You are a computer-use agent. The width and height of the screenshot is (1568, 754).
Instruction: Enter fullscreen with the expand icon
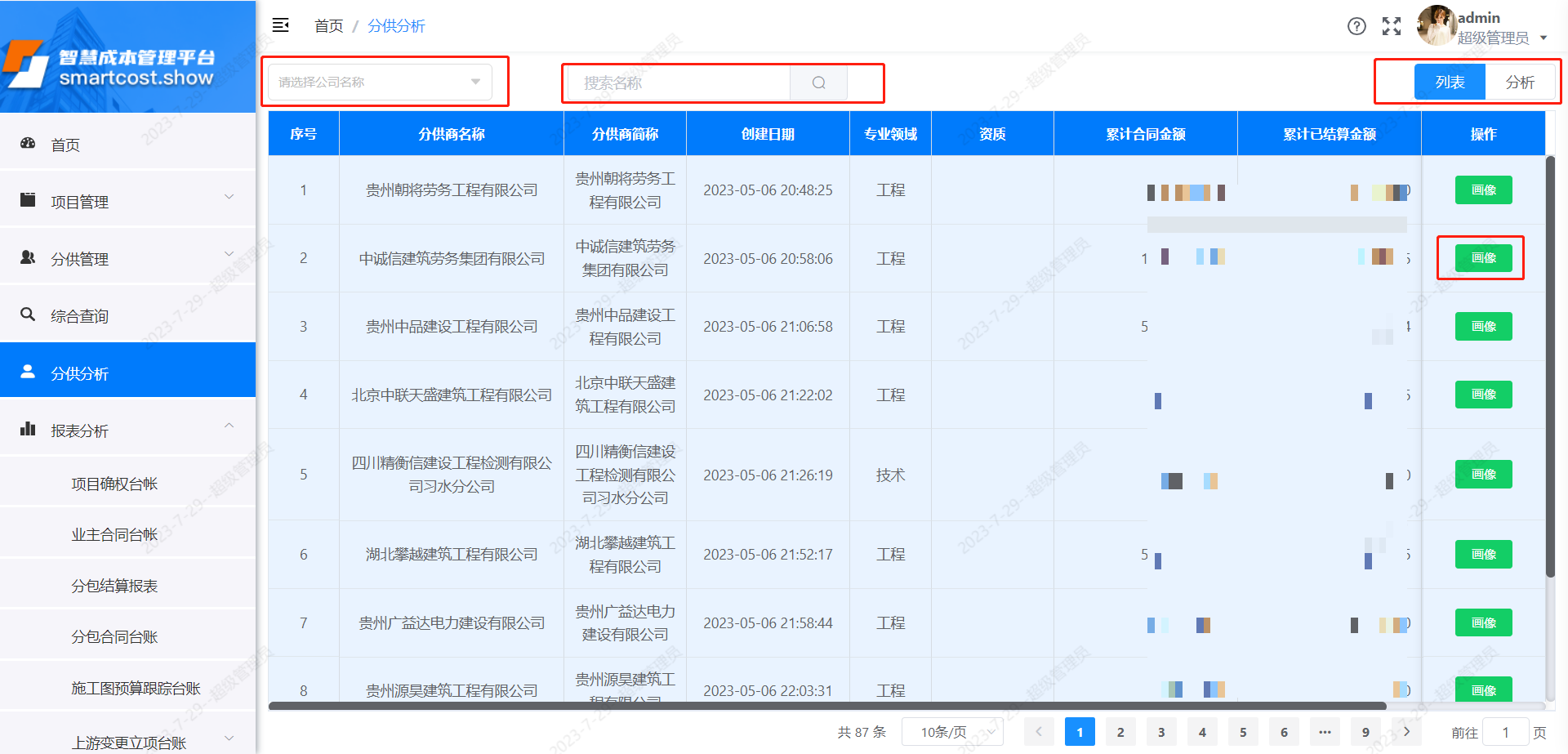click(1392, 26)
